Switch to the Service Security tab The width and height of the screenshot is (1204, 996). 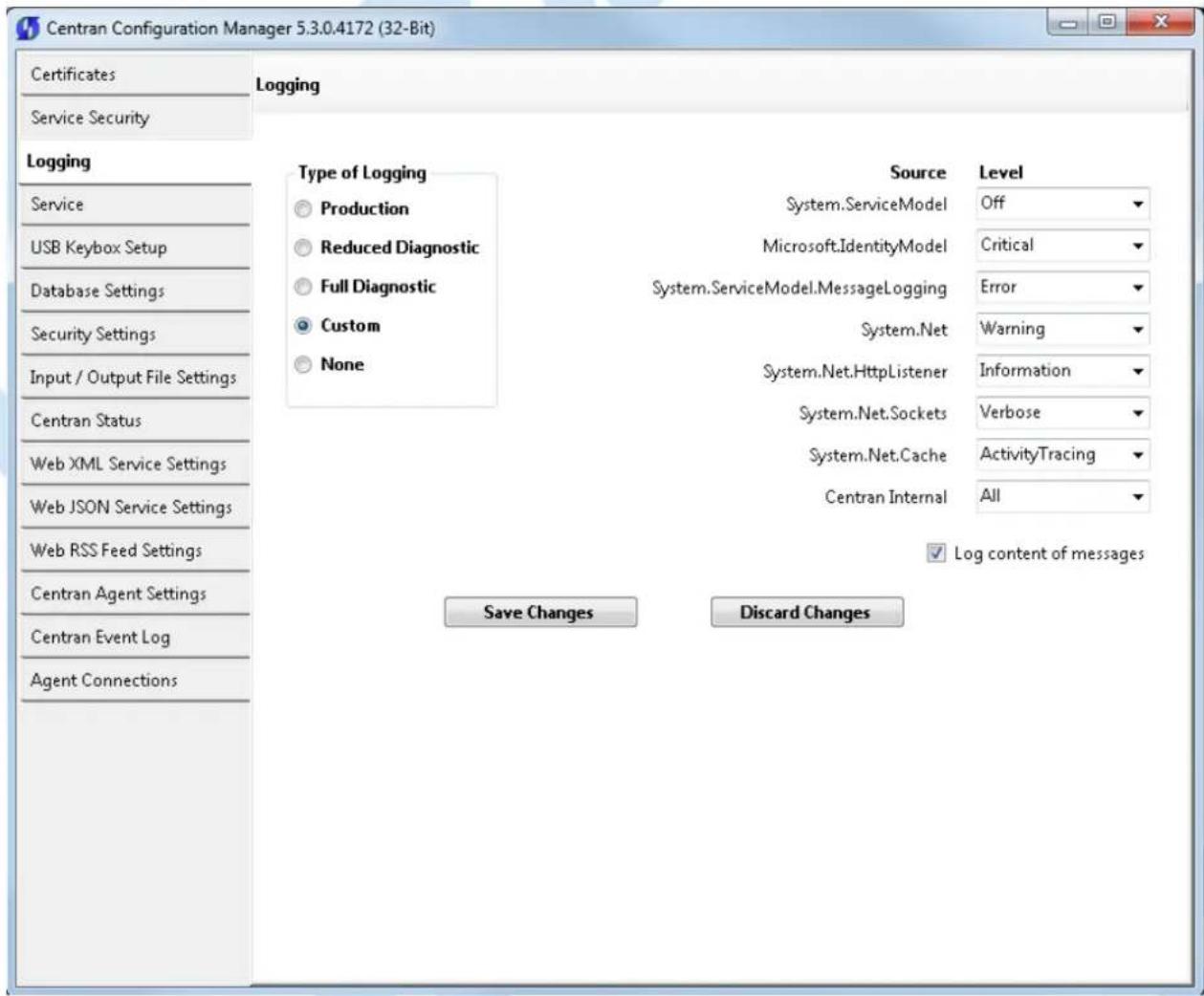click(135, 118)
